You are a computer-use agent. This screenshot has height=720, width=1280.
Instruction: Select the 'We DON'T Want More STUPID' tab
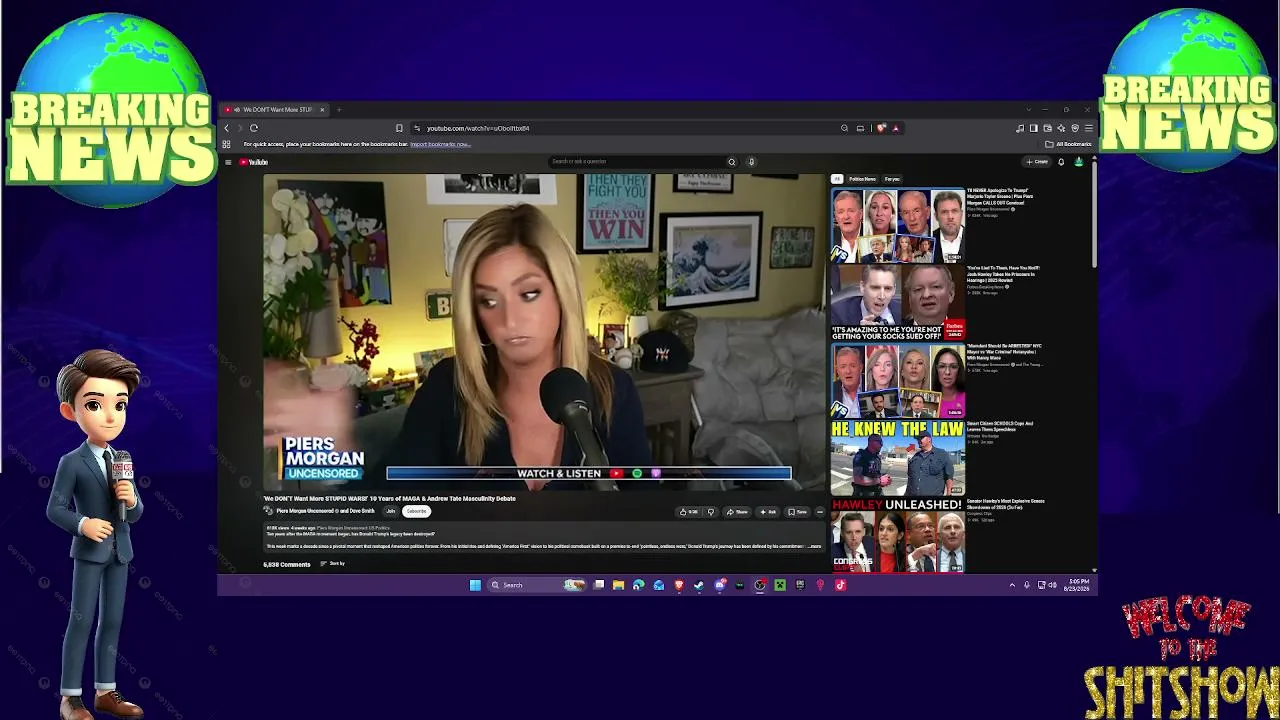tap(275, 109)
